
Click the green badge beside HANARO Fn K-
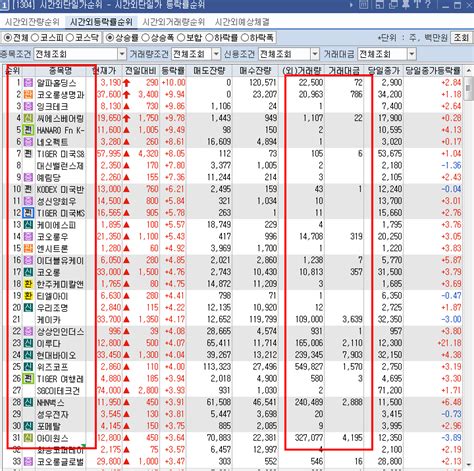click(x=28, y=130)
